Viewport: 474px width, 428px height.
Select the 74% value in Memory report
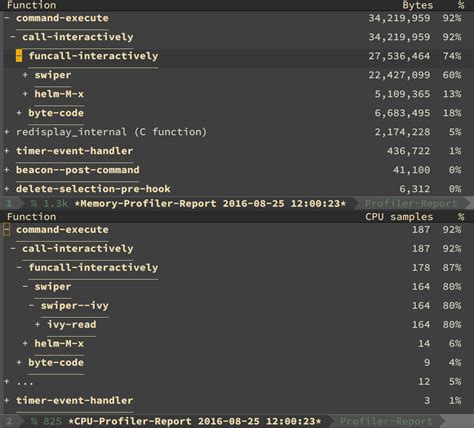(x=452, y=56)
